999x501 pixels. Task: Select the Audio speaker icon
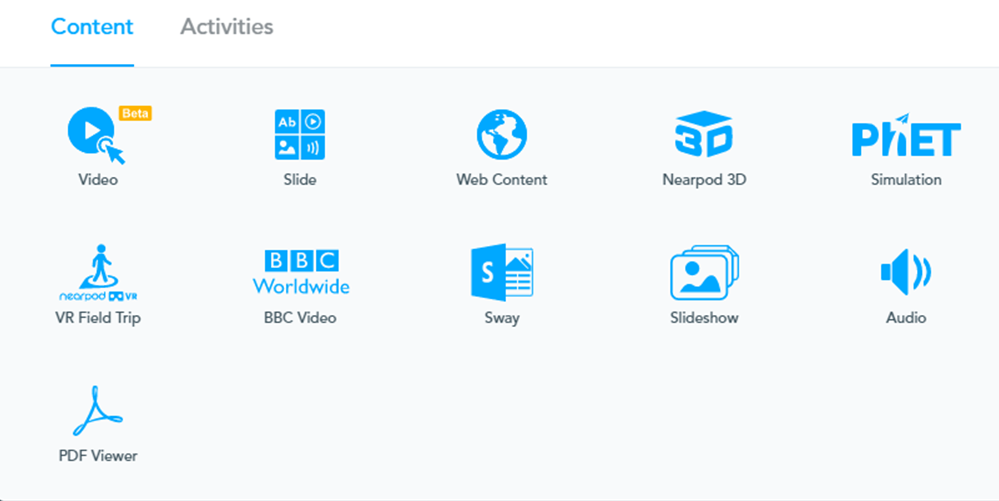point(906,272)
